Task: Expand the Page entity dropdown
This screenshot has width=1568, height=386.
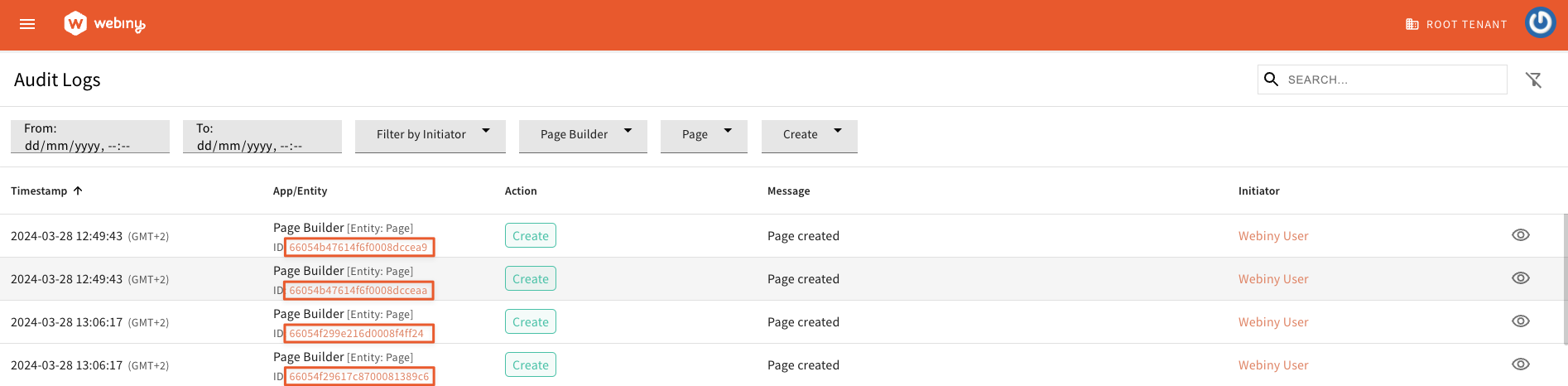Action: coord(704,135)
